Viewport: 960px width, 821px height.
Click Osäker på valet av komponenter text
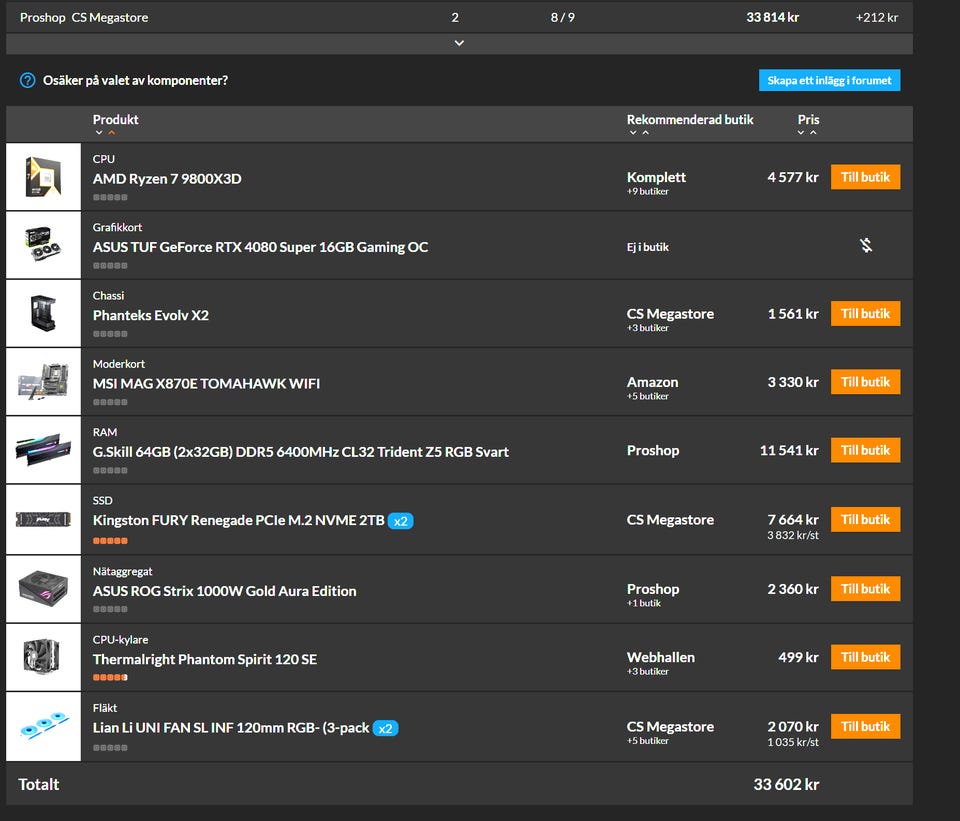pos(135,80)
